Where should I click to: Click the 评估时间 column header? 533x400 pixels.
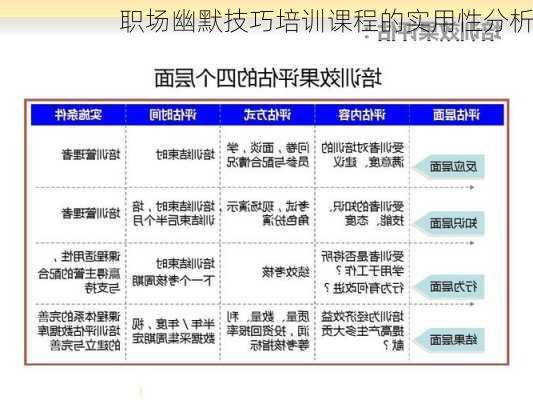point(173,115)
